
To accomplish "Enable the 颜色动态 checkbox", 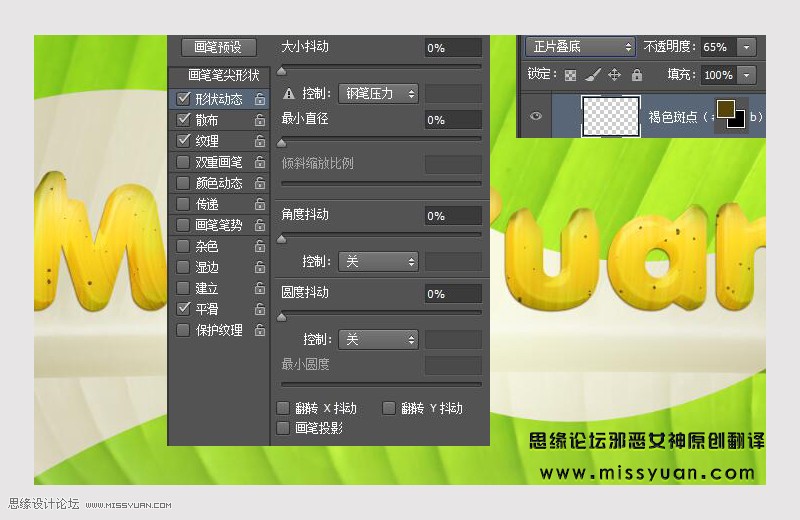I will (x=183, y=183).
